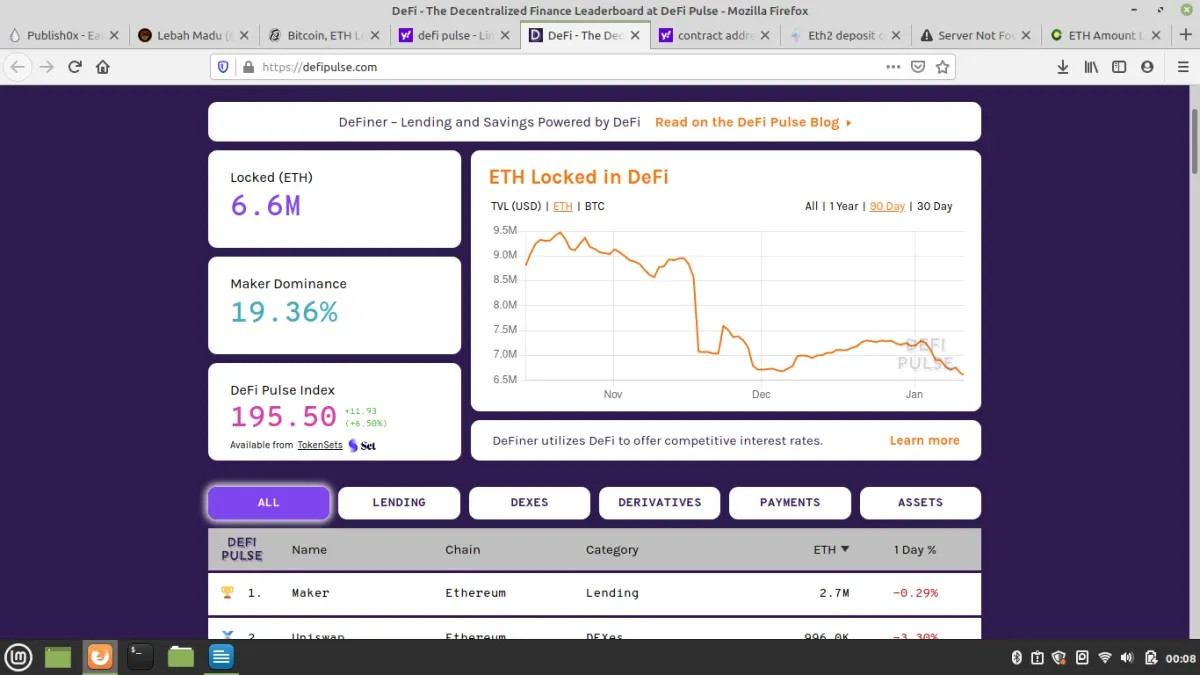Open the volume tray icon
This screenshot has width=1200, height=675.
click(x=1127, y=657)
